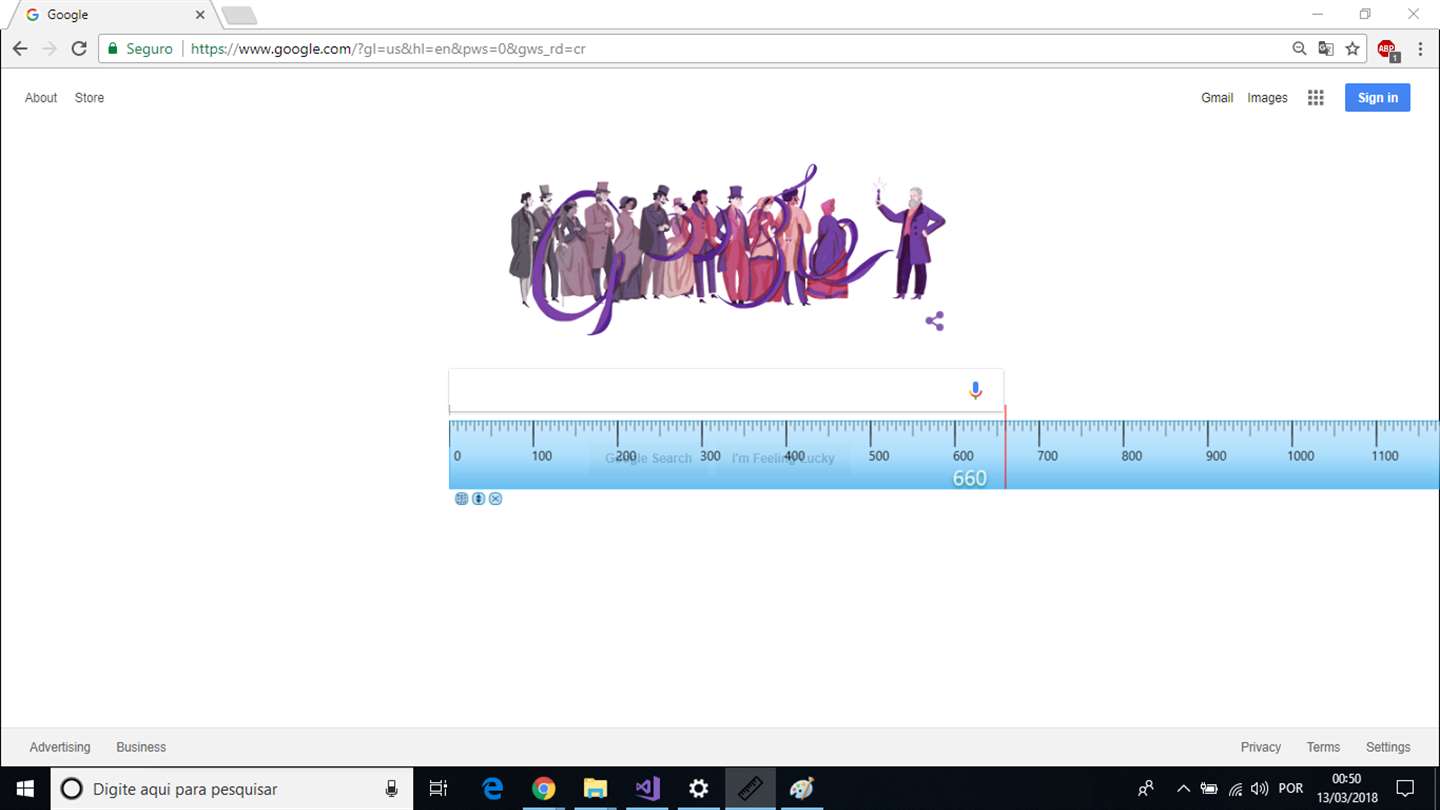Open the Images link
This screenshot has width=1440, height=810.
click(1267, 98)
